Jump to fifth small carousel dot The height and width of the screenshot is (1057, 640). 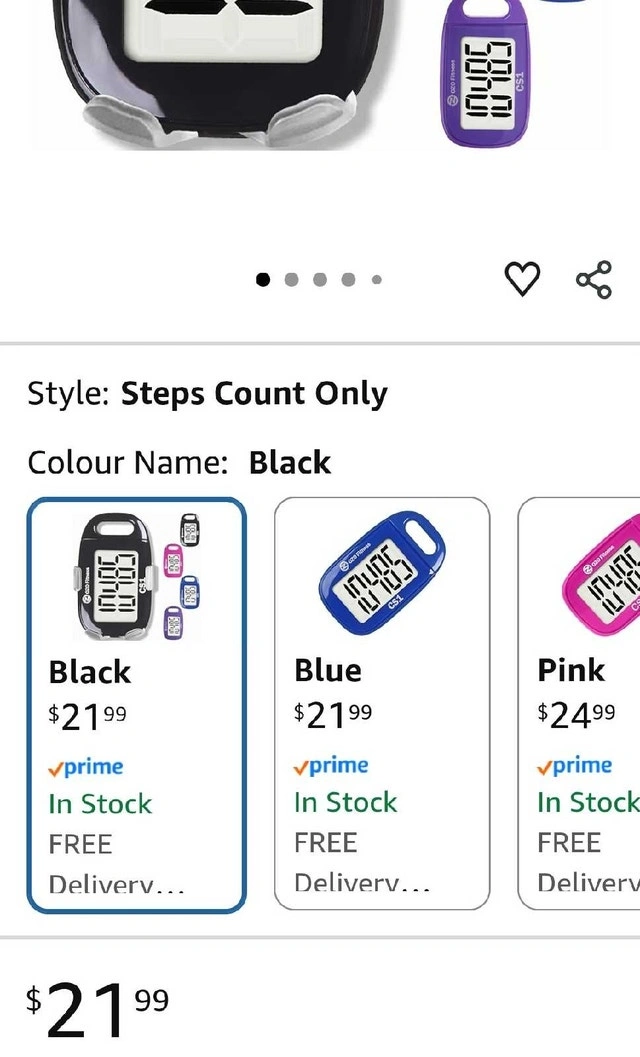pyautogui.click(x=376, y=280)
